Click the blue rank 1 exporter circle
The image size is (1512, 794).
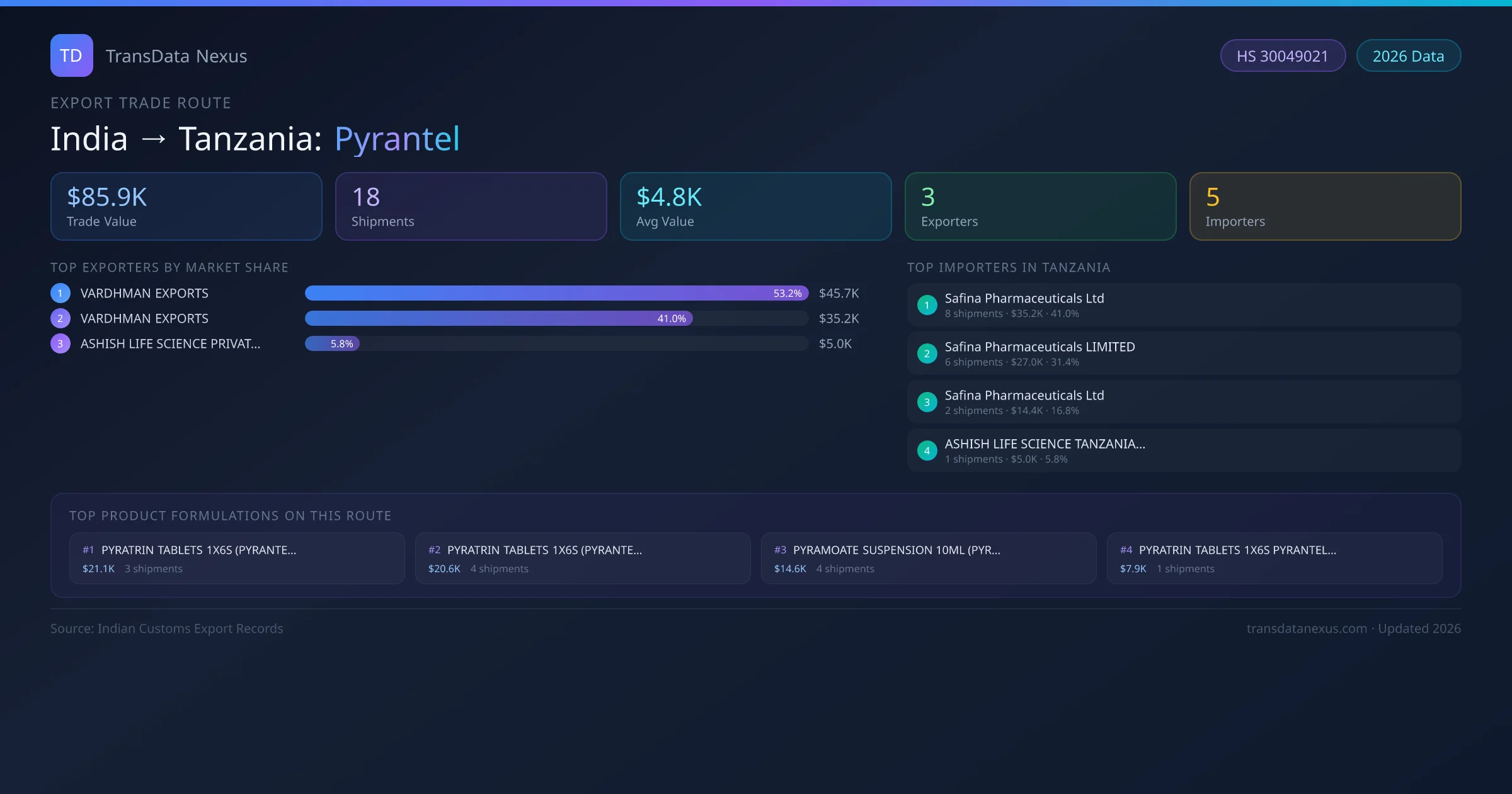[60, 293]
